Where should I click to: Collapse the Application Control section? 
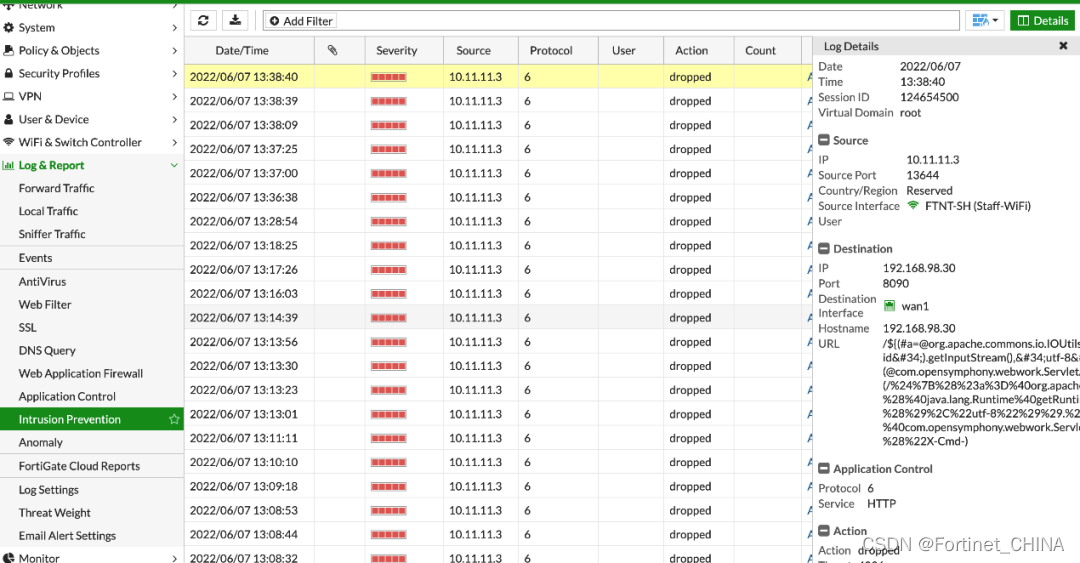point(824,469)
